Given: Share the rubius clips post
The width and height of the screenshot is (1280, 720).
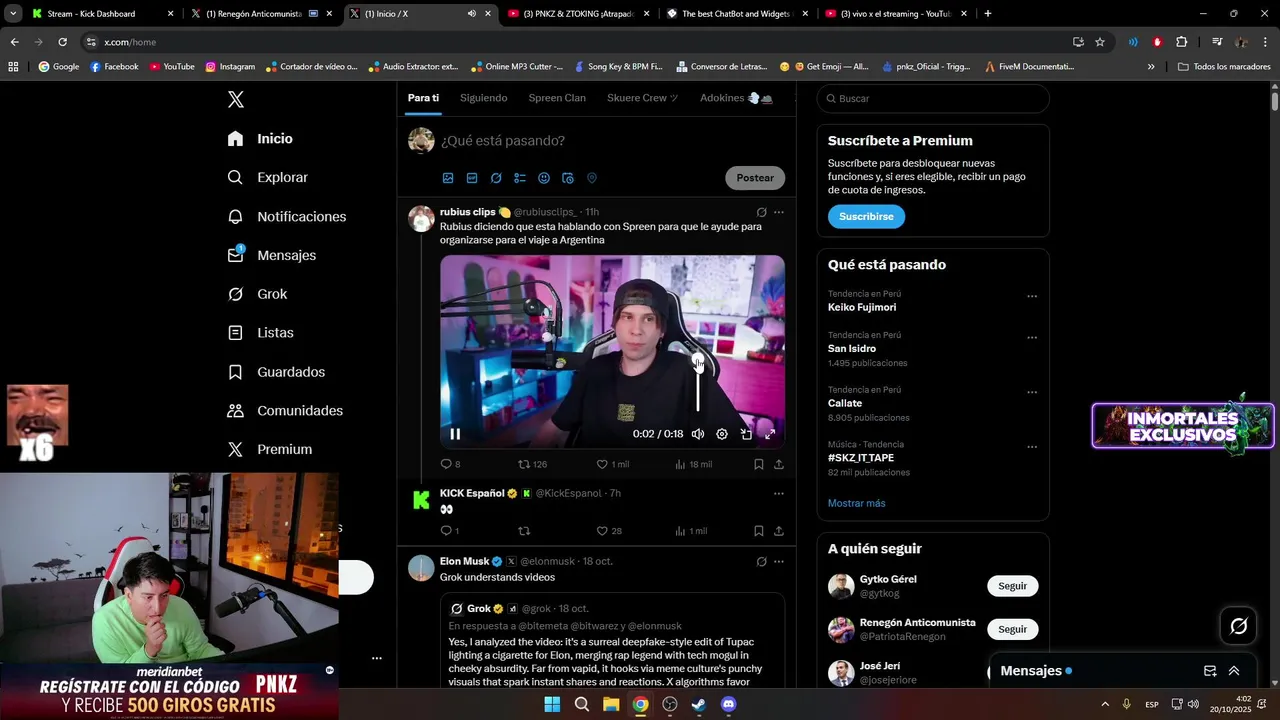Looking at the screenshot, I should pos(779,464).
